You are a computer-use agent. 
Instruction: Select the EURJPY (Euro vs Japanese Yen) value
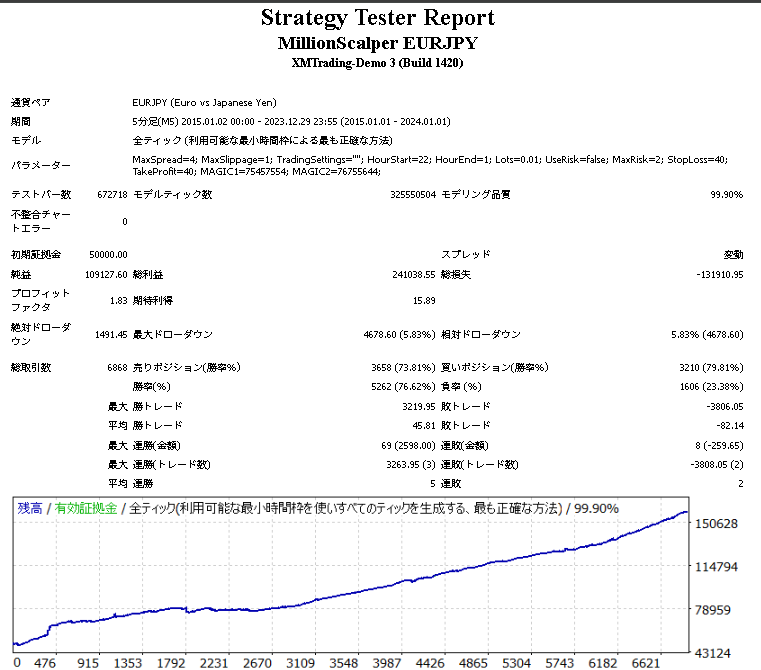coord(204,102)
